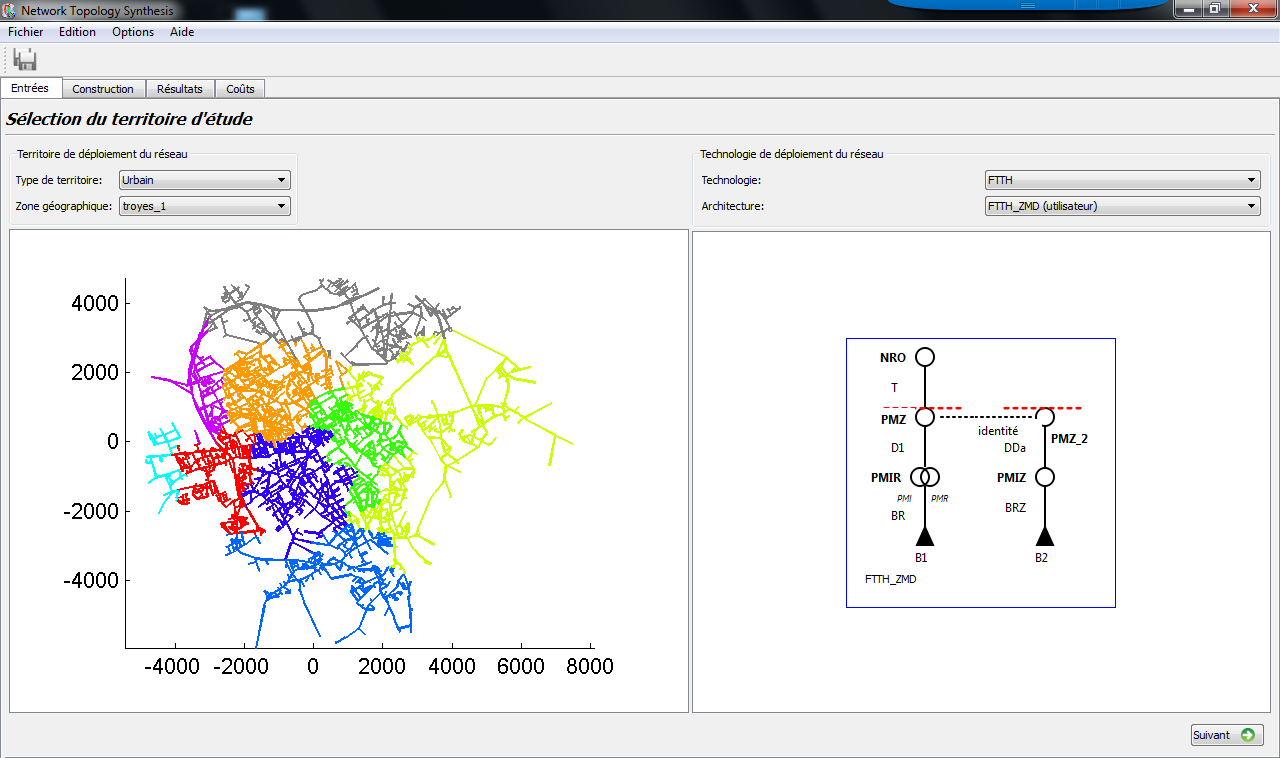Expand the Zone géographique dropdown
Screen dimensions: 1280x758
coord(204,206)
